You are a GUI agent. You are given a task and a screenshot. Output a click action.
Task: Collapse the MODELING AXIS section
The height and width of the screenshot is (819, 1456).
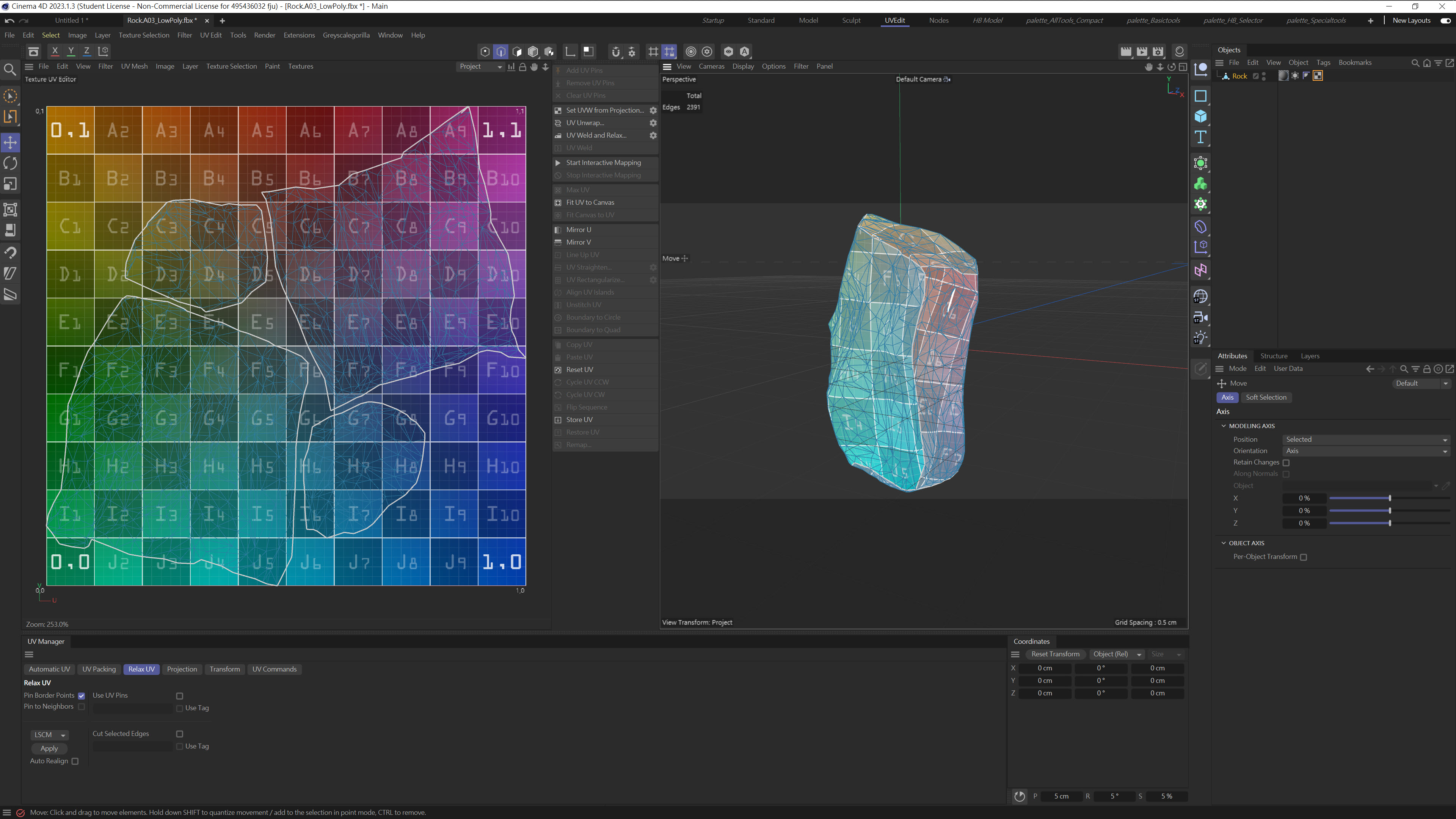1224,425
